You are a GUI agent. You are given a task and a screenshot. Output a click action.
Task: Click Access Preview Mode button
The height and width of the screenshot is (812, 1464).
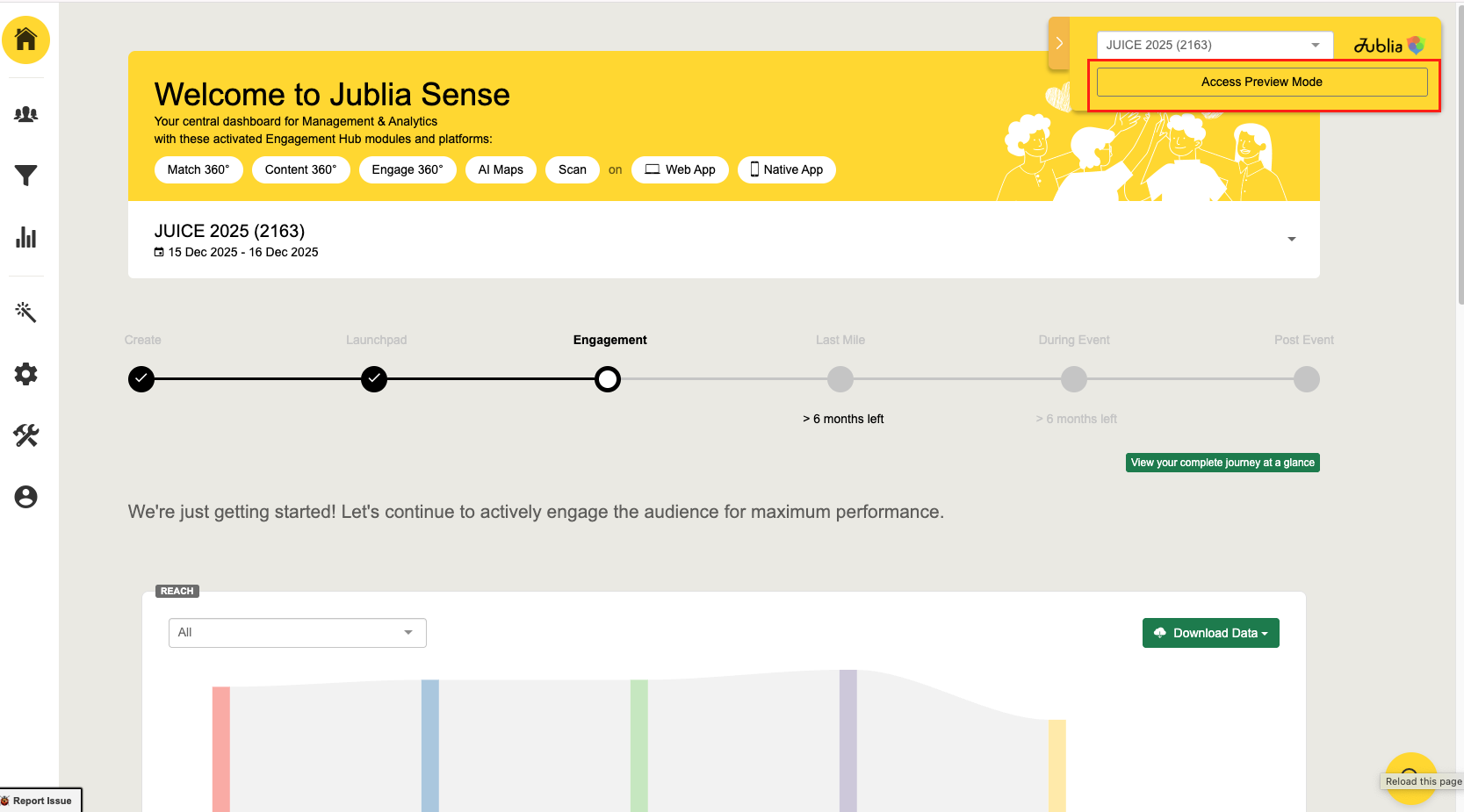(x=1262, y=82)
